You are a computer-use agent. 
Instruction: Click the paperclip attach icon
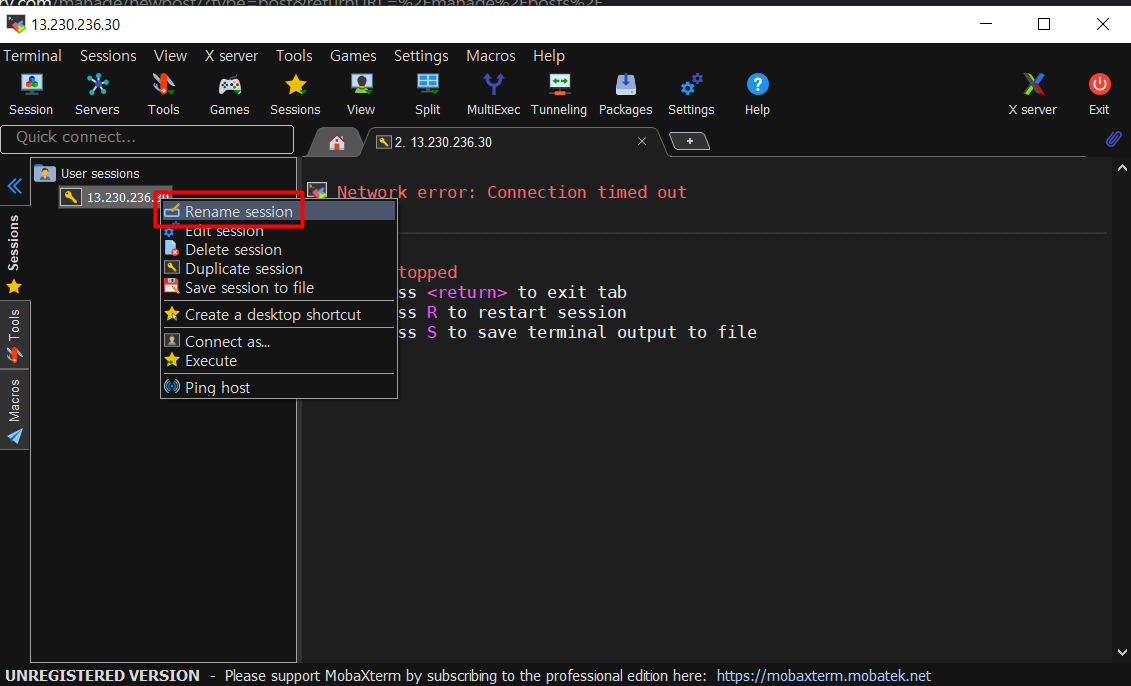point(1114,138)
